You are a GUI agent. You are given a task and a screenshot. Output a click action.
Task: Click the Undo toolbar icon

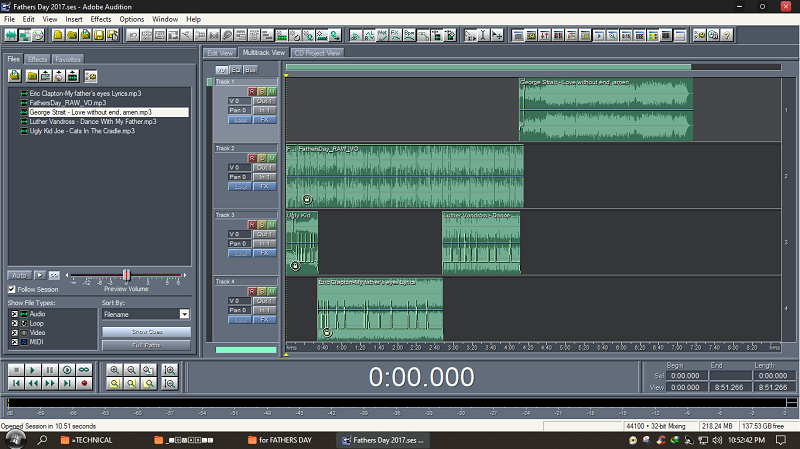point(133,35)
